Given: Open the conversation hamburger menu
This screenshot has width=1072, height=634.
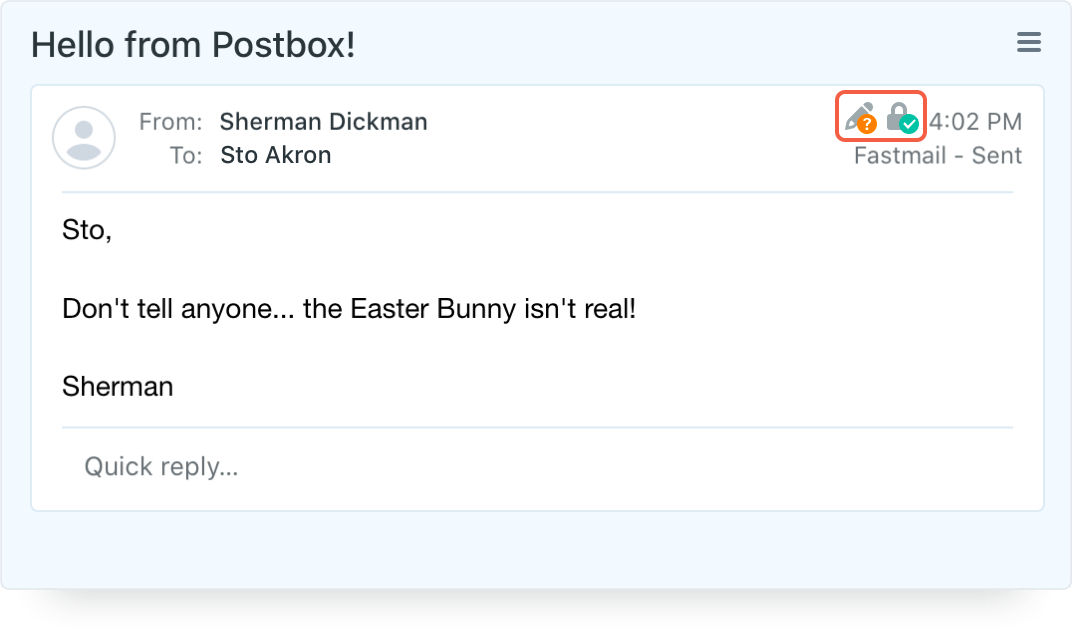Looking at the screenshot, I should pyautogui.click(x=1028, y=43).
